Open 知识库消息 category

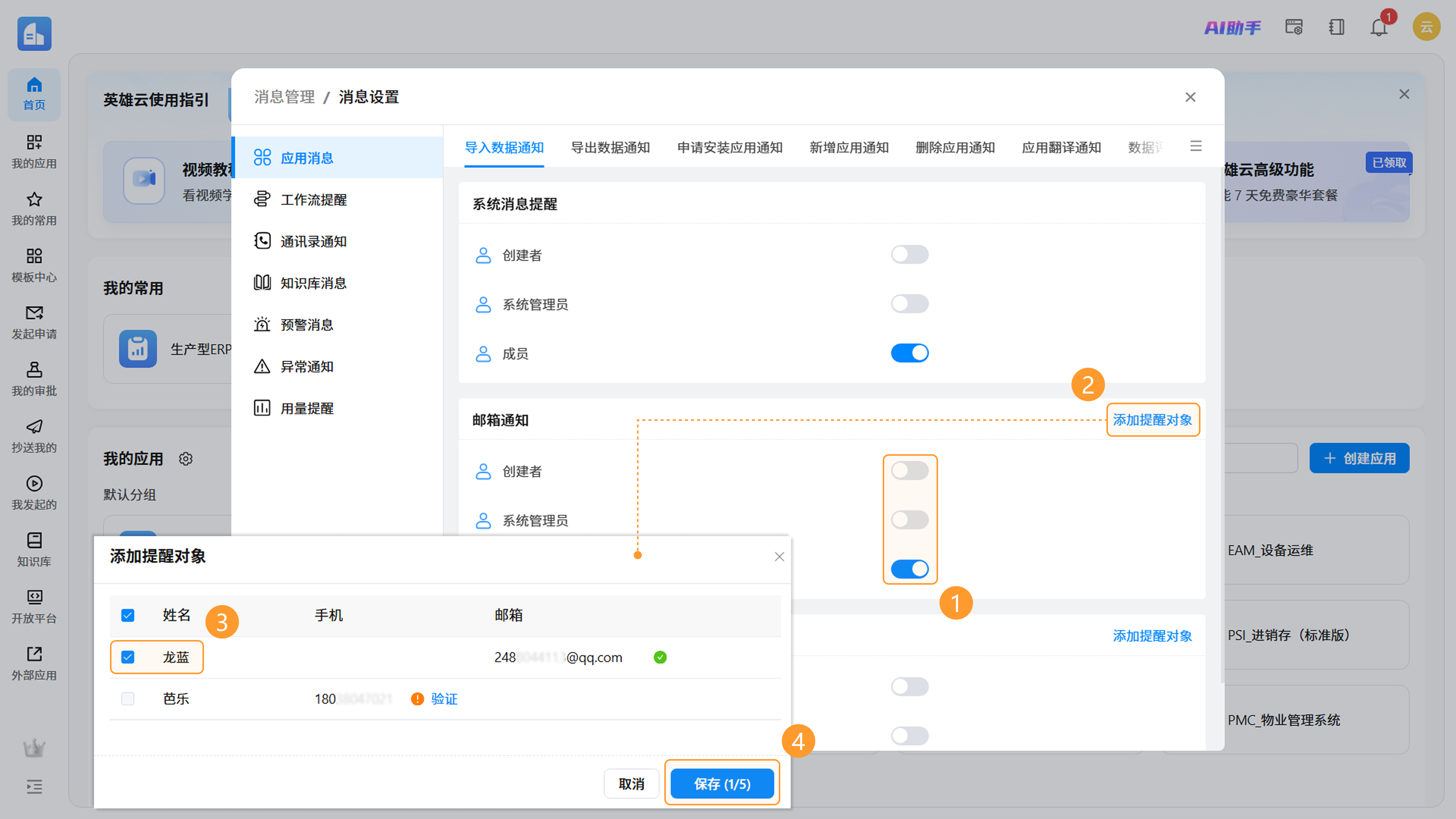337,283
